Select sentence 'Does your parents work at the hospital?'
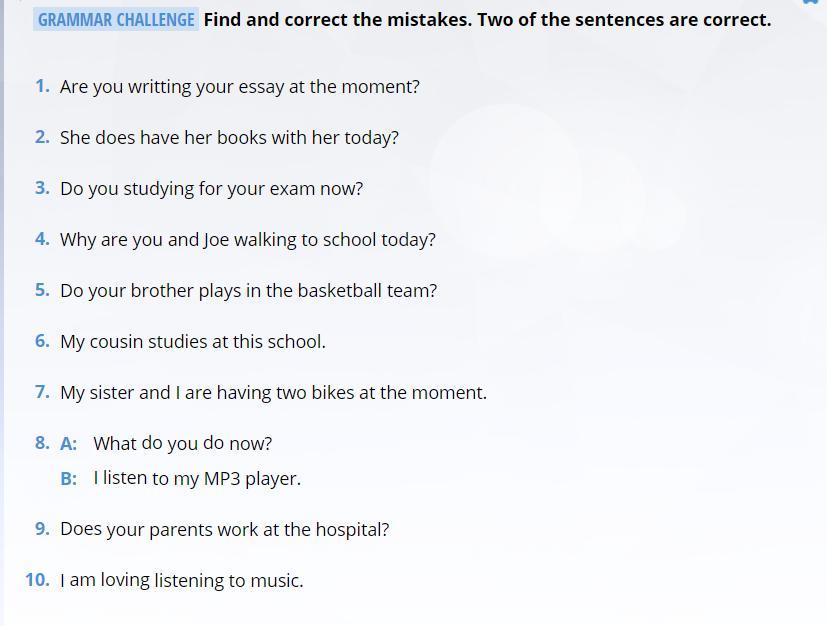This screenshot has height=626, width=827. coord(224,530)
